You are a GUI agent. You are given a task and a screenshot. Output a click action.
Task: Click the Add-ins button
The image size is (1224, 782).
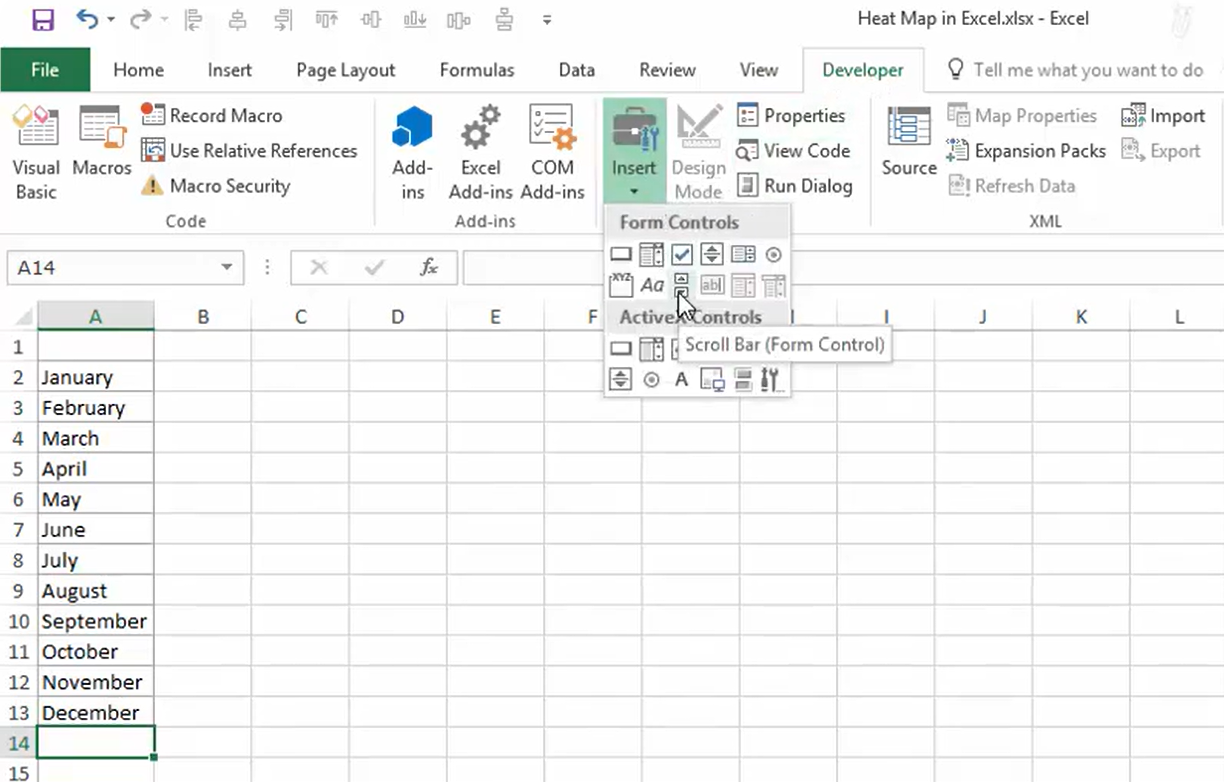click(412, 152)
